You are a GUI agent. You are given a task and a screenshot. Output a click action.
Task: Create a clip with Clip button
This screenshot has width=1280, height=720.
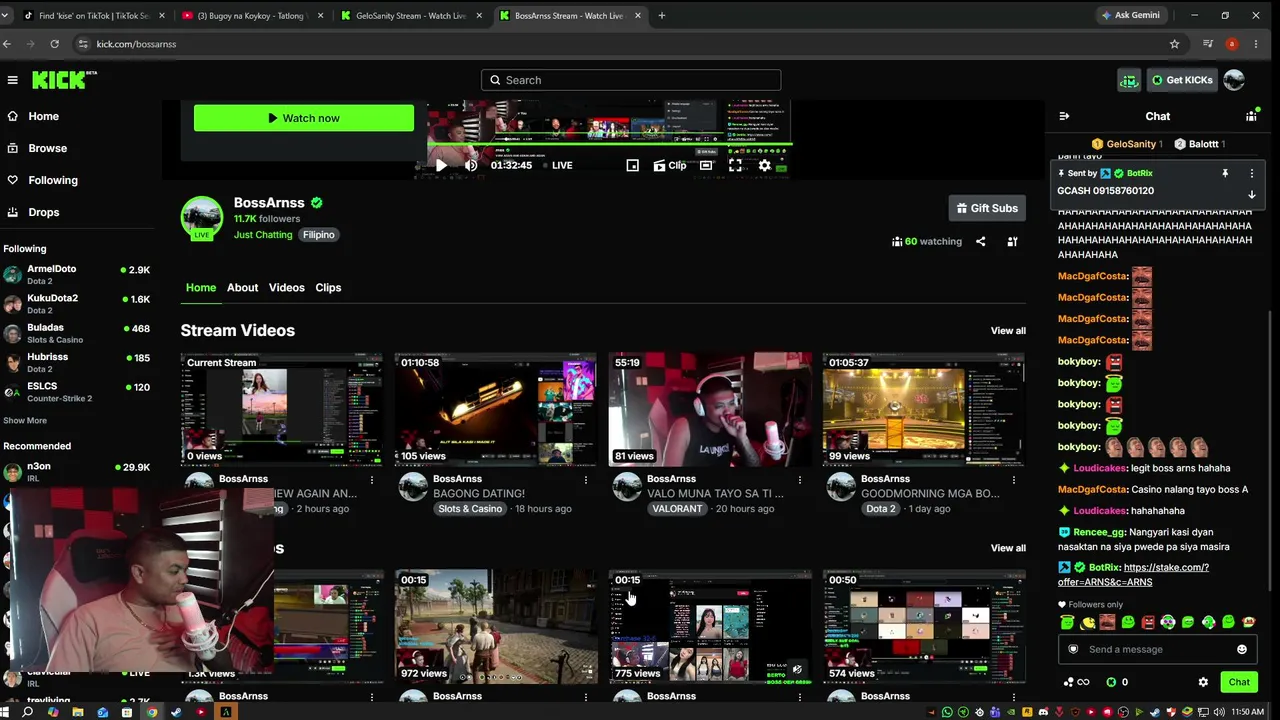(x=670, y=165)
